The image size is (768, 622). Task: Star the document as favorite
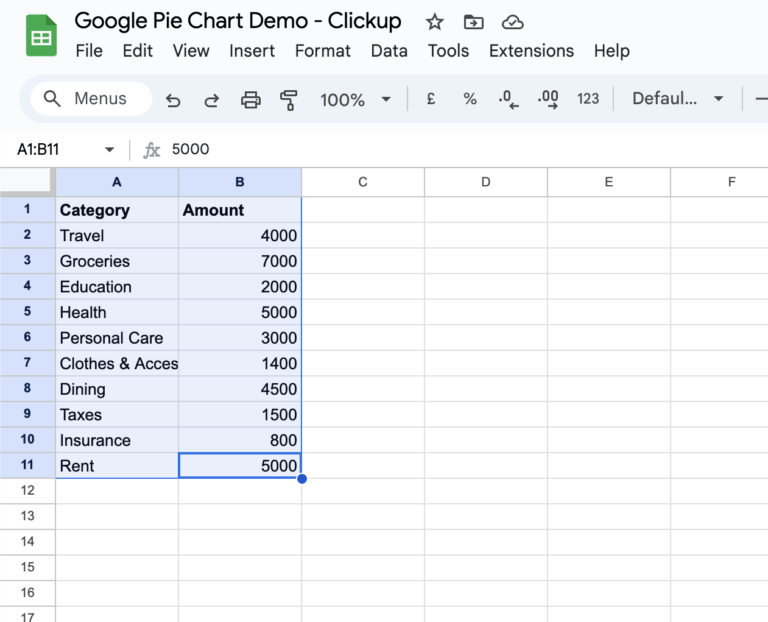click(435, 22)
